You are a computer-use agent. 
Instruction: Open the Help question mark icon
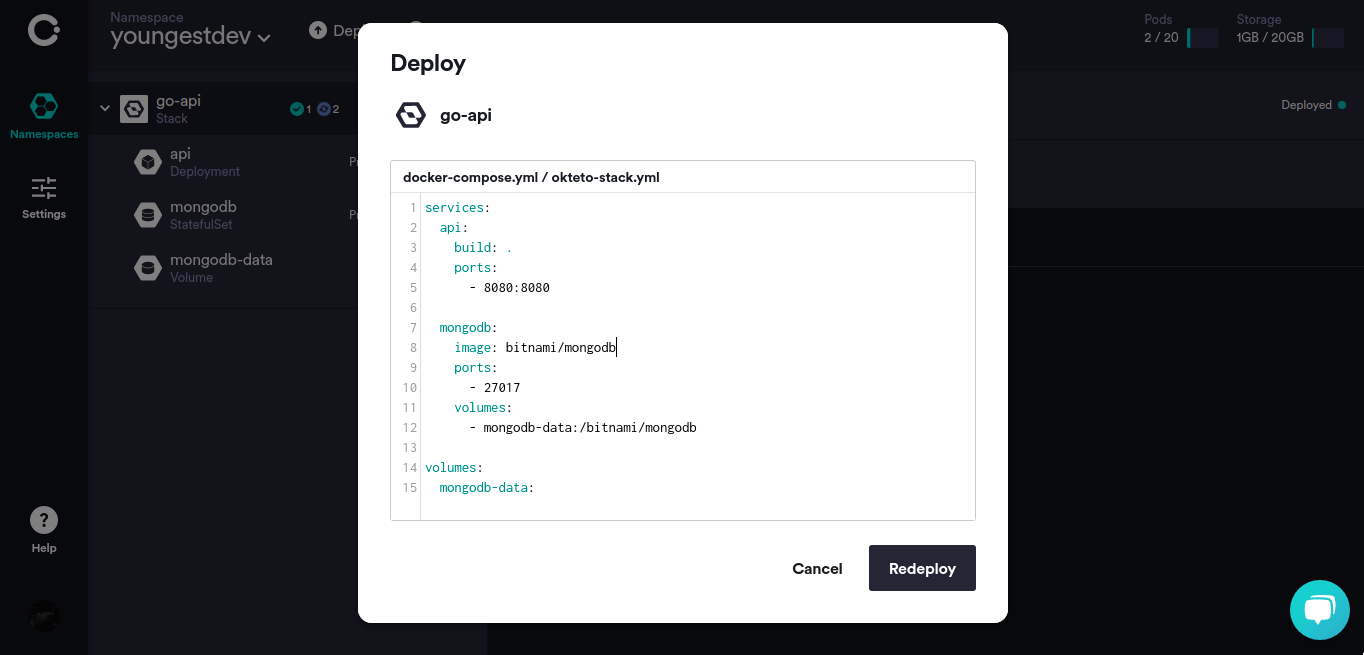click(x=44, y=520)
